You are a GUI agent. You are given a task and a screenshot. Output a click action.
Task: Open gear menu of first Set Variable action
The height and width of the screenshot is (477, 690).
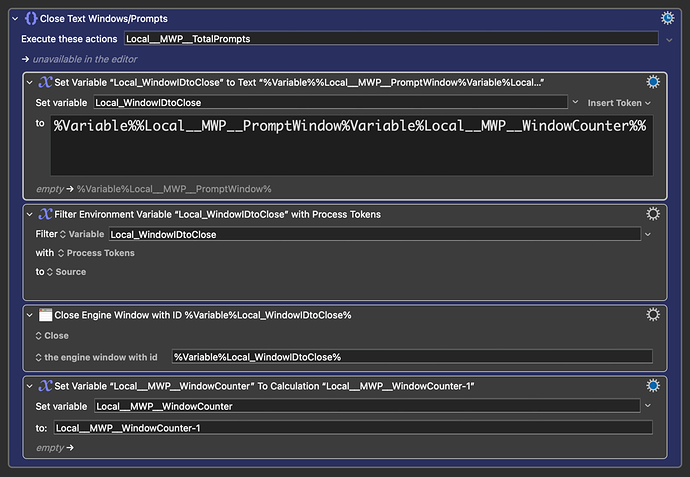[653, 82]
